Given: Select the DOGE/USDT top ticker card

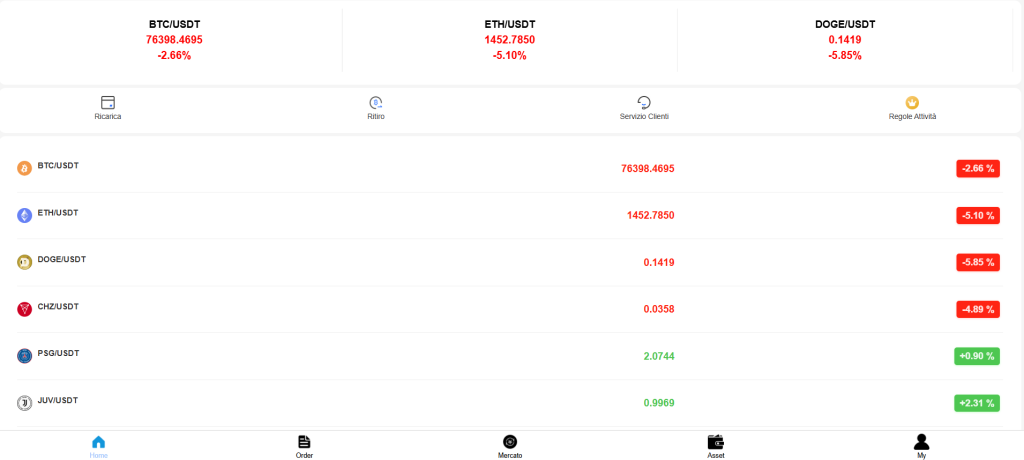Looking at the screenshot, I should coord(845,40).
